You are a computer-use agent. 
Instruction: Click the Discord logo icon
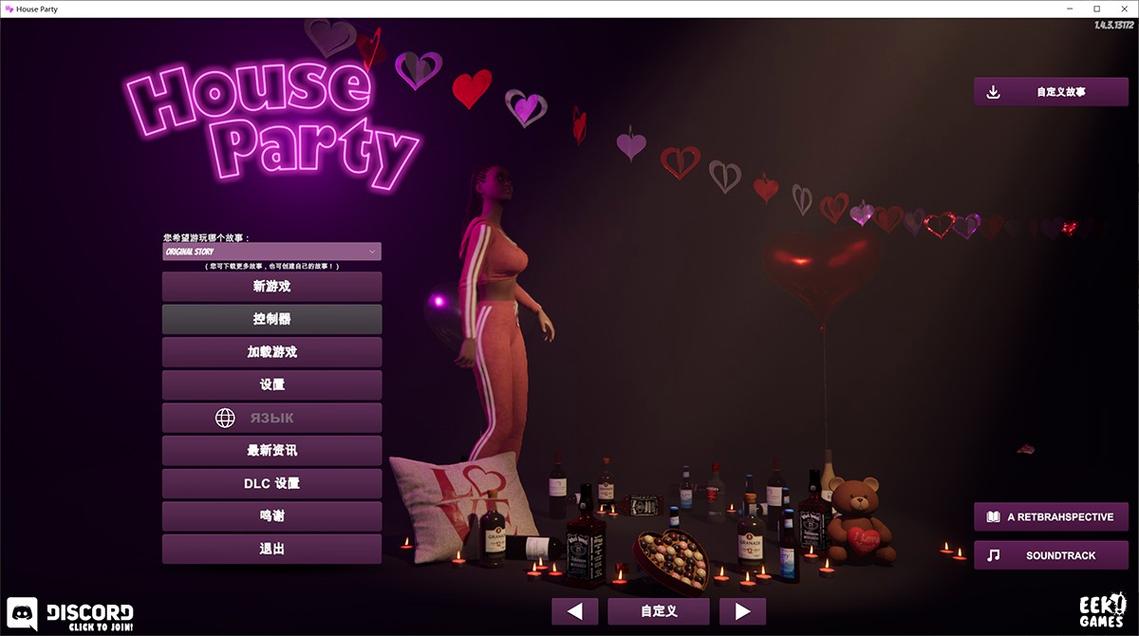23,614
